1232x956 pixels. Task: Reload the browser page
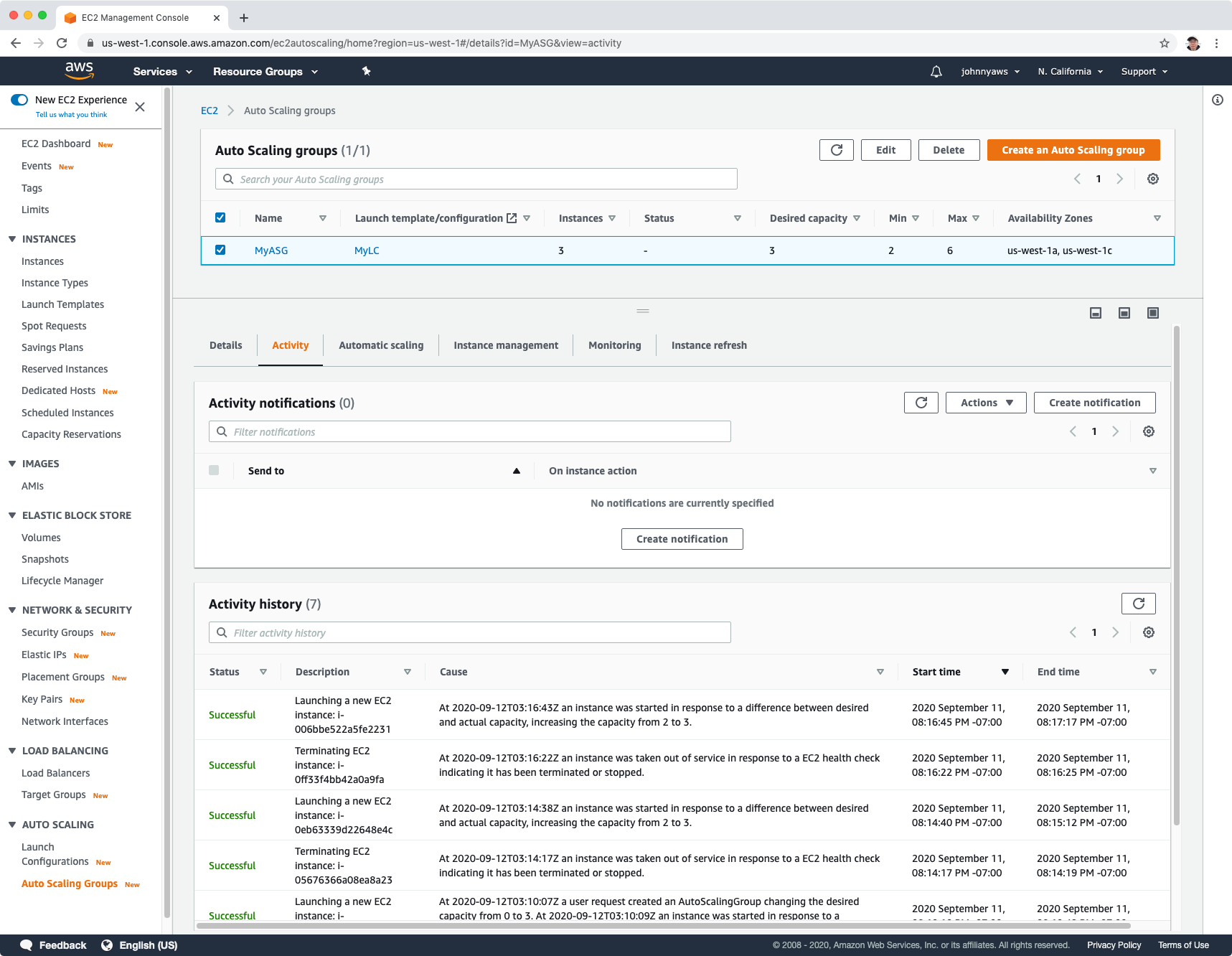tap(62, 43)
